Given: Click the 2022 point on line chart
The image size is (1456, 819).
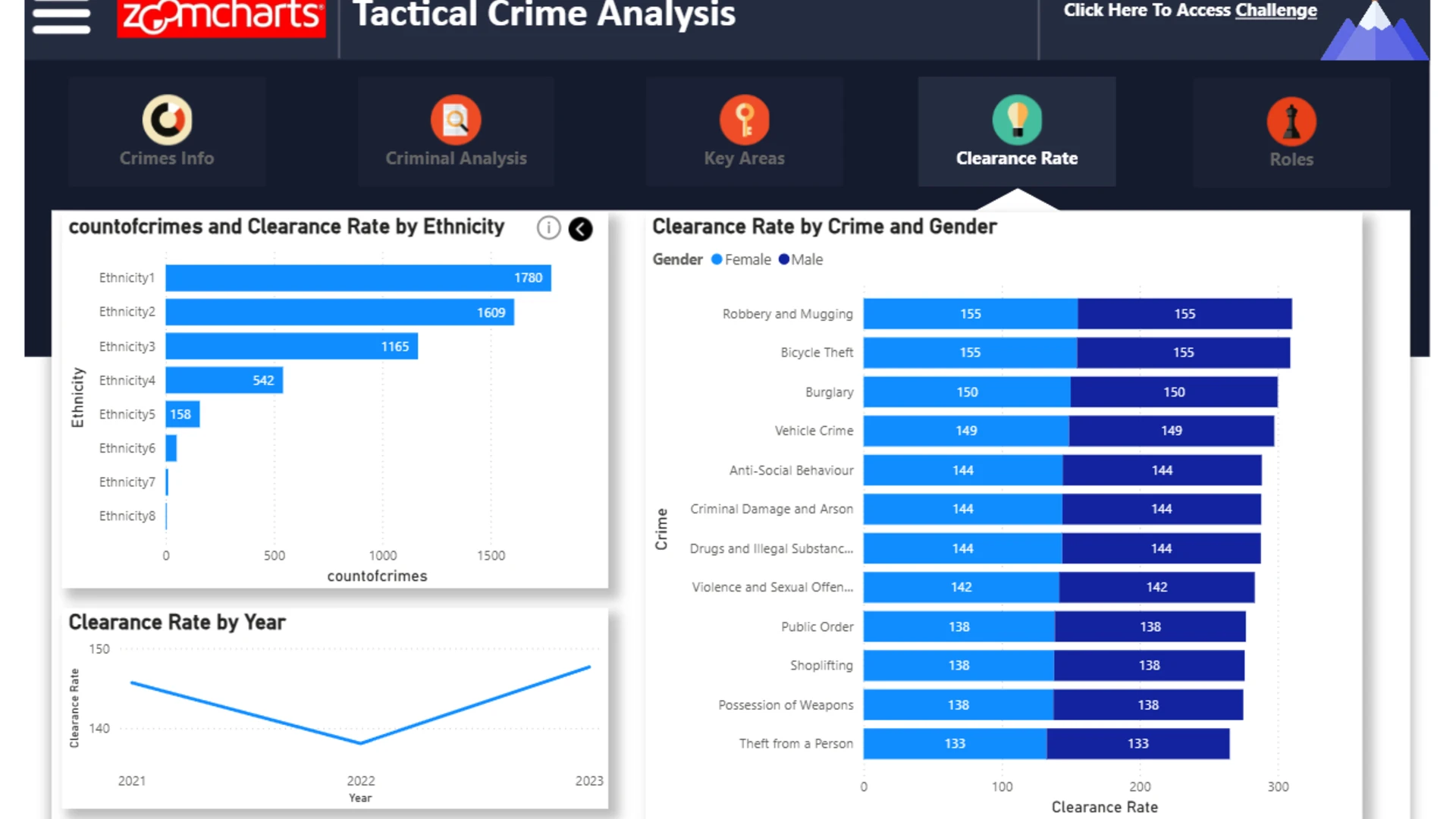Looking at the screenshot, I should [360, 743].
